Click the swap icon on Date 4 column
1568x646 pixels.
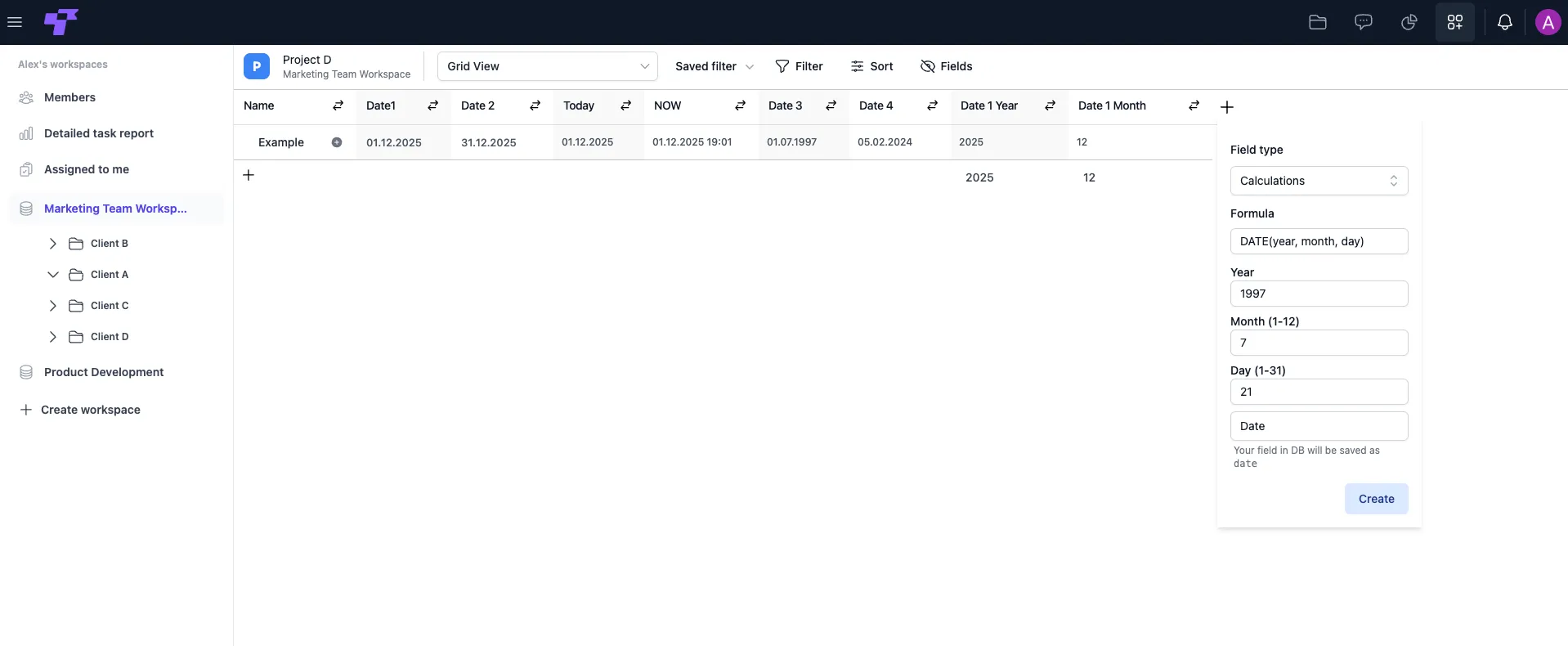[x=933, y=105]
